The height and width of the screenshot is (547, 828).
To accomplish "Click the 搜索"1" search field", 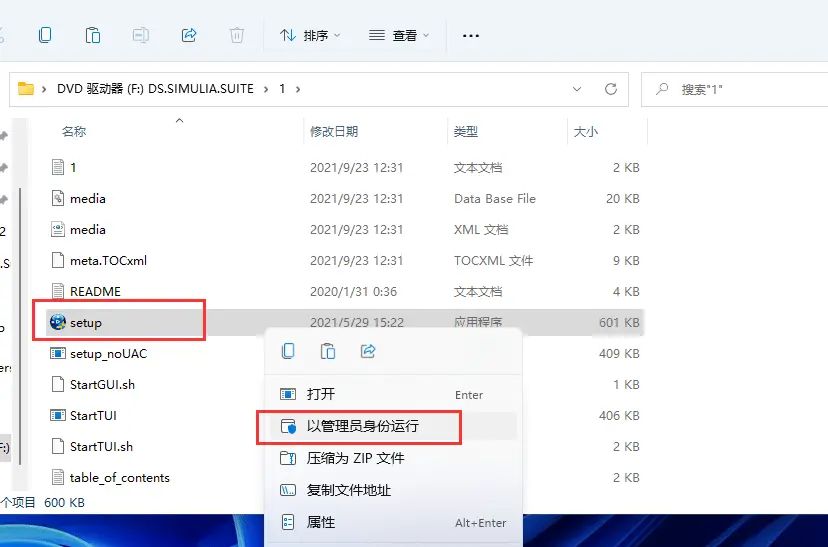I will tap(735, 89).
